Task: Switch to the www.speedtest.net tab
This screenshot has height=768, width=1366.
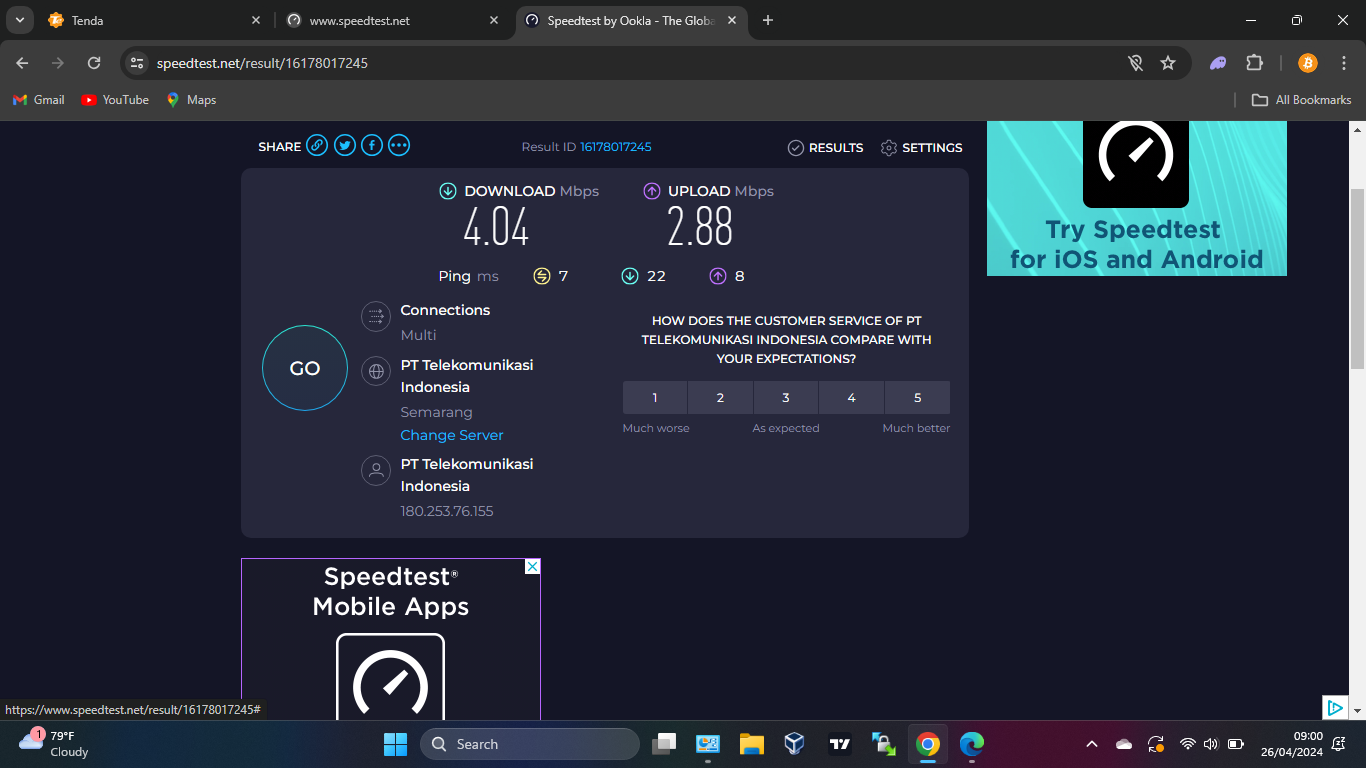Action: coord(392,20)
